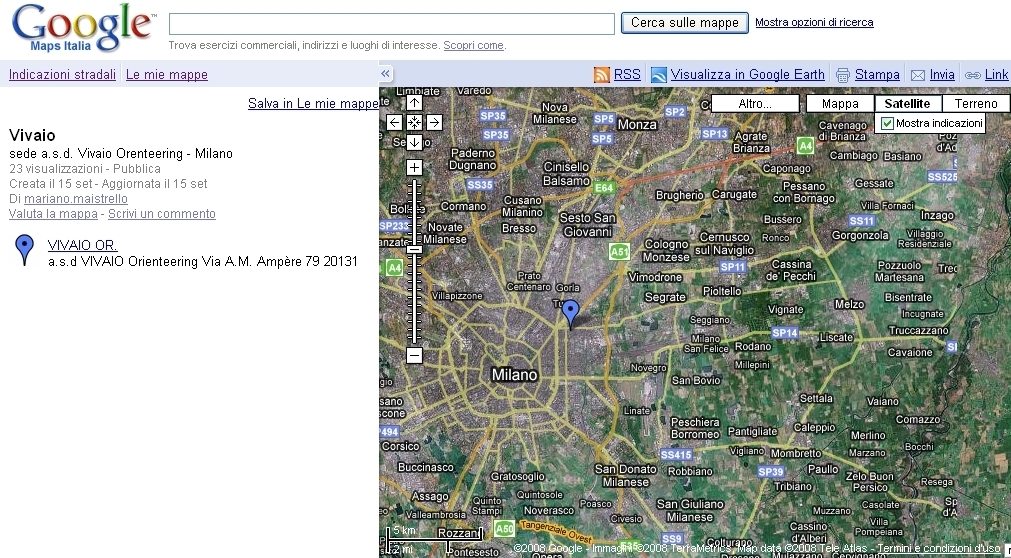Click the Scrivi un commento link
The image size is (1011, 558).
pyautogui.click(x=162, y=214)
